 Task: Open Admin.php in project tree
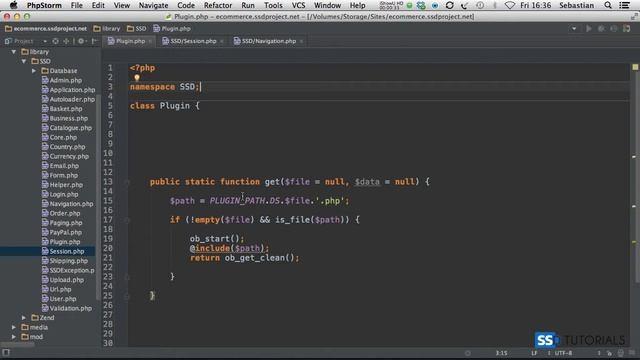[62, 80]
